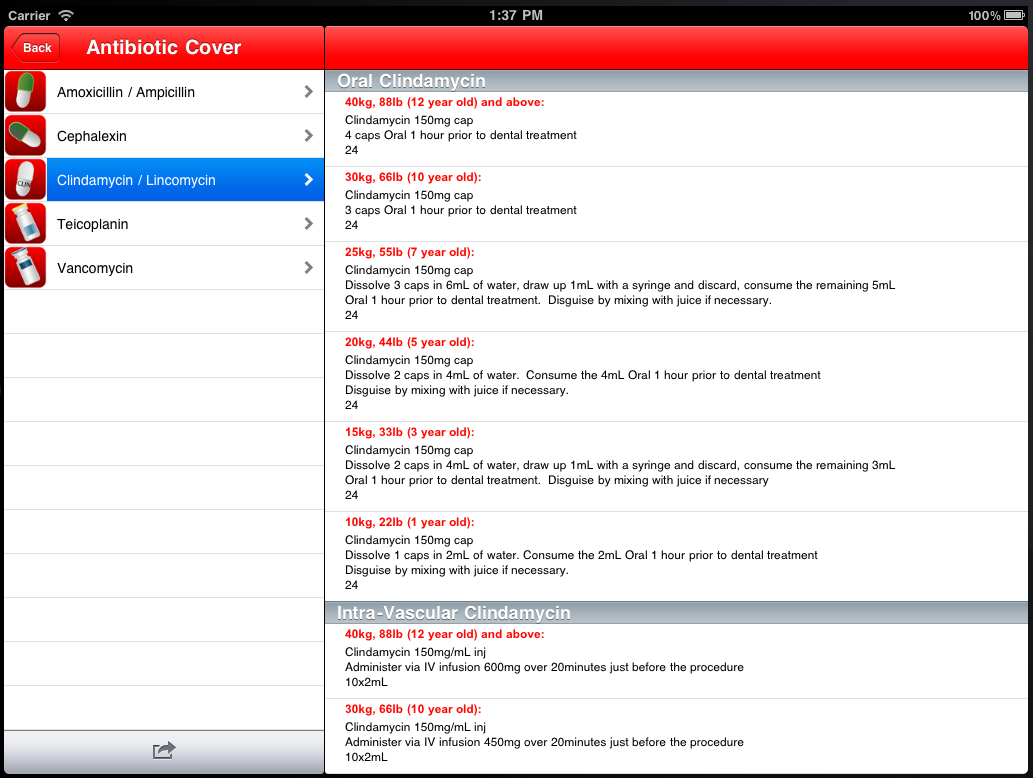This screenshot has width=1033, height=778.
Task: Expand the Vancomycin chevron
Action: coord(308,268)
